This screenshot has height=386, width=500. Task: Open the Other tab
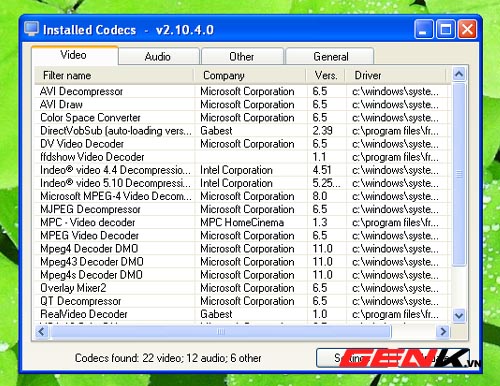[242, 57]
